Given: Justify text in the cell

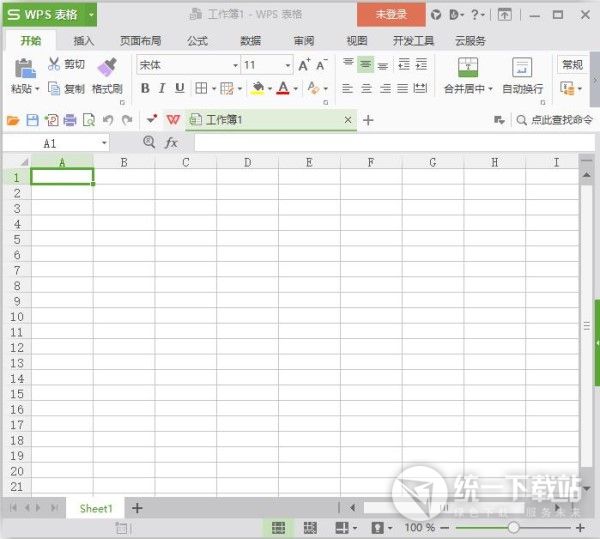Looking at the screenshot, I should 403,89.
